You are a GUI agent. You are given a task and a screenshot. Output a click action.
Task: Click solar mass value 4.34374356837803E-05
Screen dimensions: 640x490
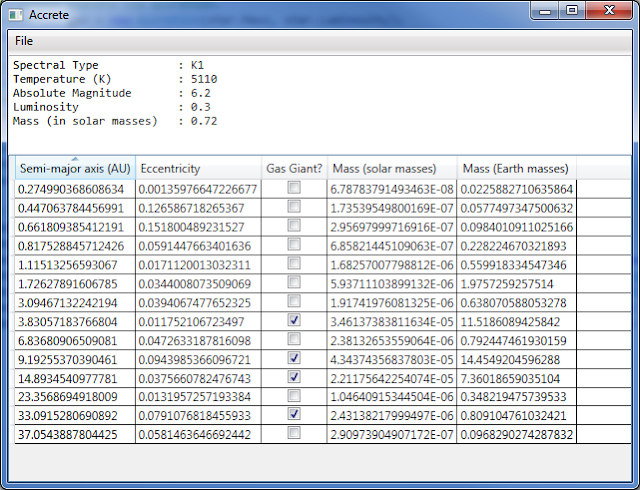pyautogui.click(x=392, y=360)
